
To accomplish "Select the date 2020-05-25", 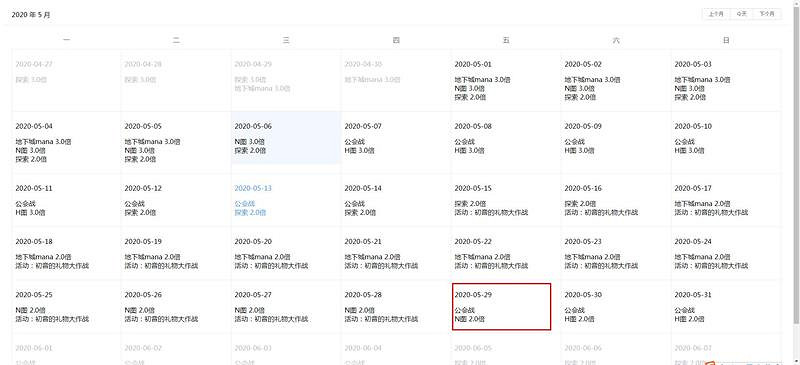I will click(x=34, y=295).
